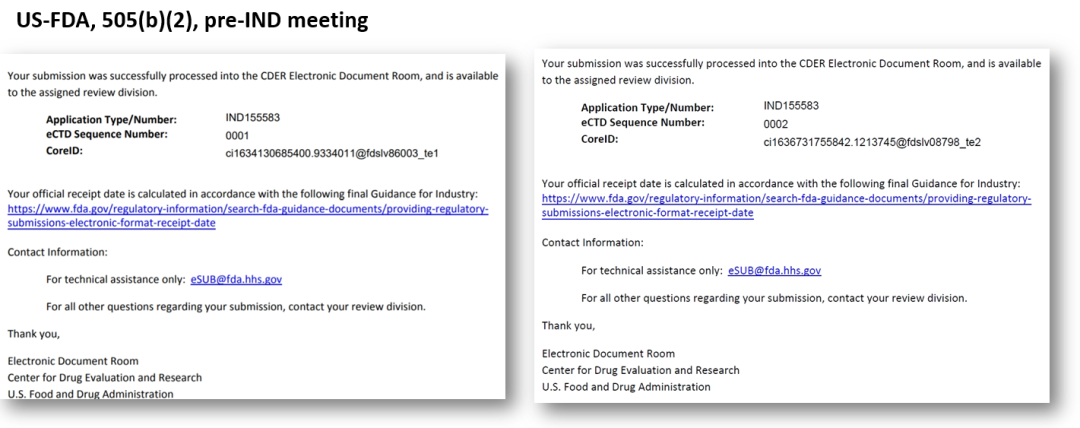The width and height of the screenshot is (1080, 428).
Task: Click 'Application Type/Number:' label in left document
Action: 112,119
